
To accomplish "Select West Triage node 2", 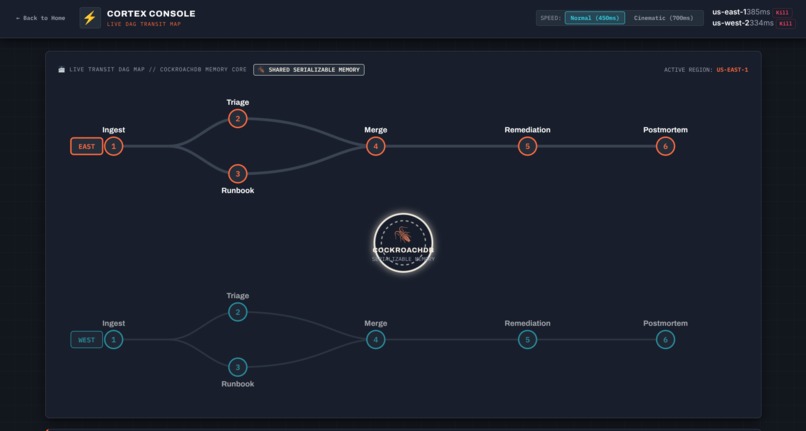I will point(237,312).
